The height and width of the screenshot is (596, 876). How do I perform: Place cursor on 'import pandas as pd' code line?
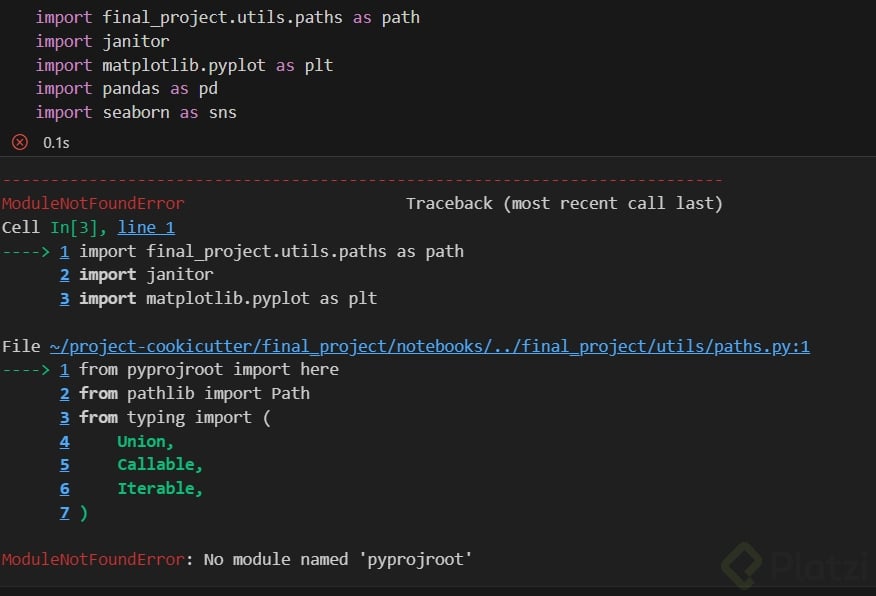point(126,88)
